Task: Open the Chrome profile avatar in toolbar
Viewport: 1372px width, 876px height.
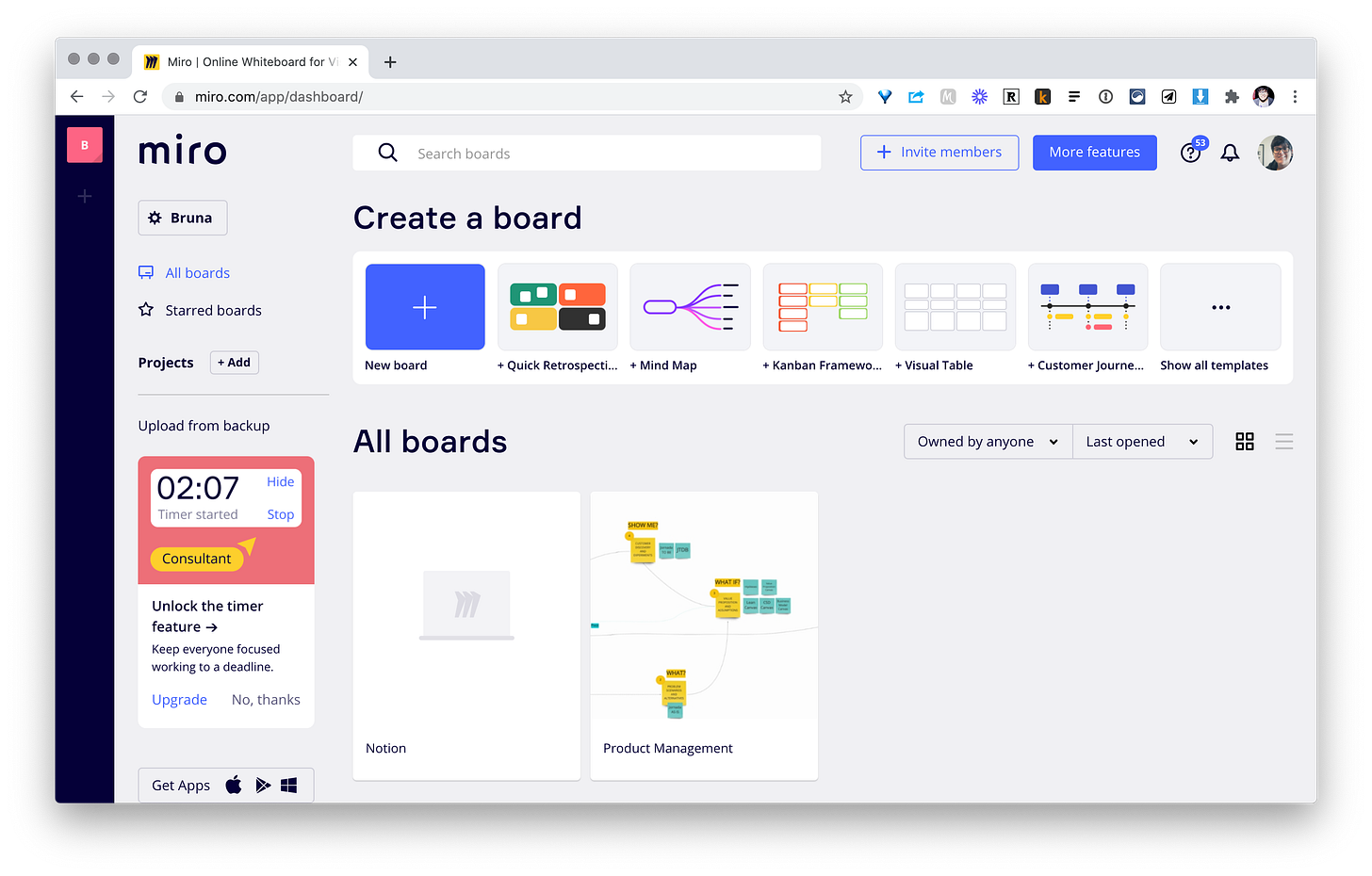Action: pyautogui.click(x=1264, y=96)
